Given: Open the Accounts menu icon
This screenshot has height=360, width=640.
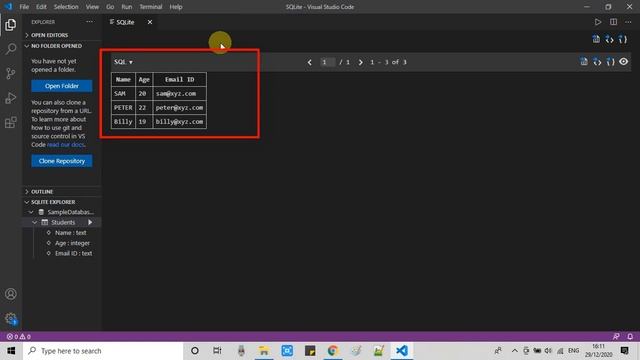Looking at the screenshot, I should 11,294.
